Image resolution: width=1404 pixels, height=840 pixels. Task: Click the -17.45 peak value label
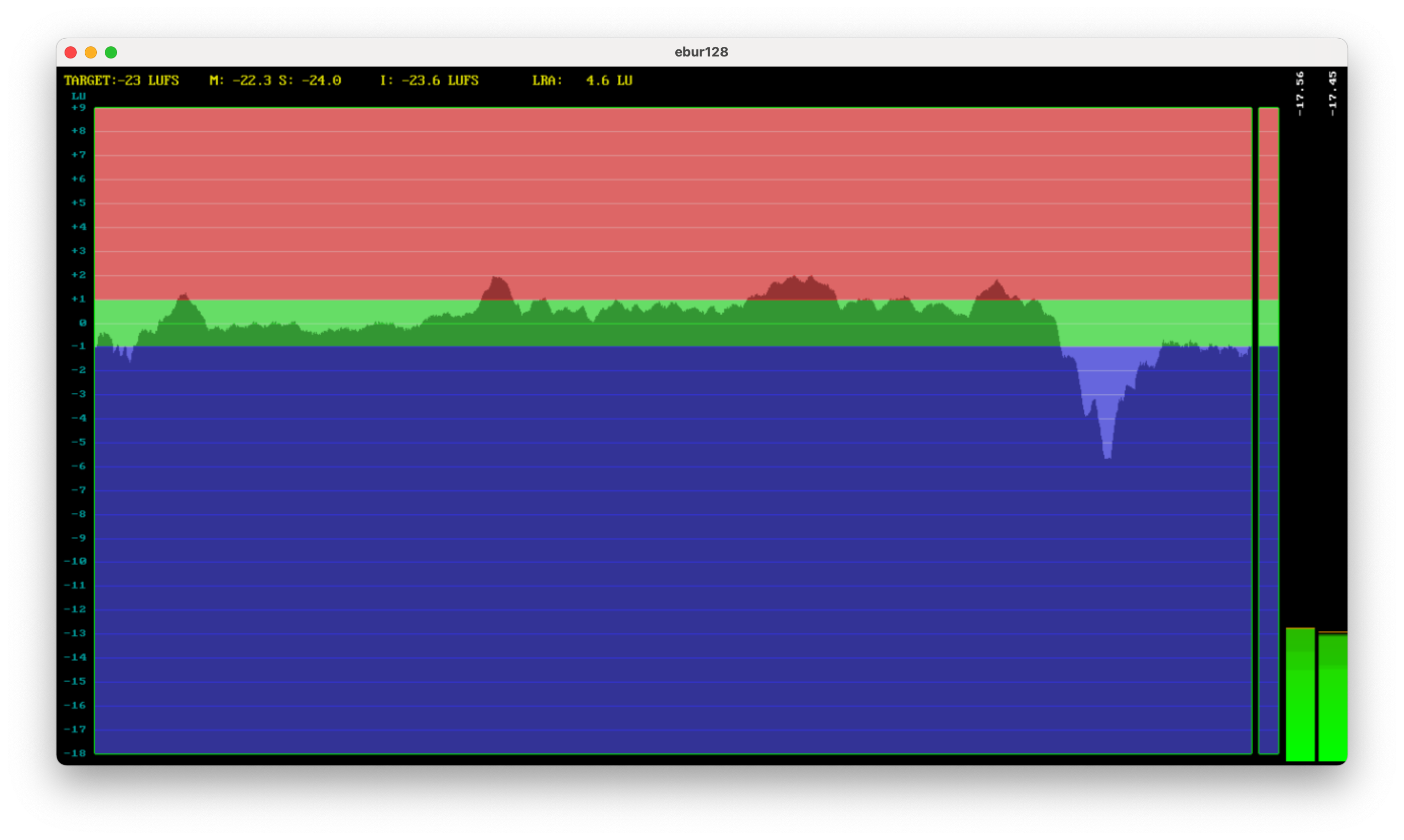[x=1333, y=93]
